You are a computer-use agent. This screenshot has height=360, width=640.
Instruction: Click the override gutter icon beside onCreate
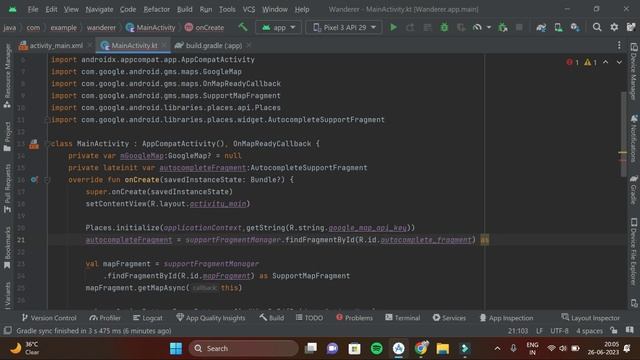coord(34,180)
